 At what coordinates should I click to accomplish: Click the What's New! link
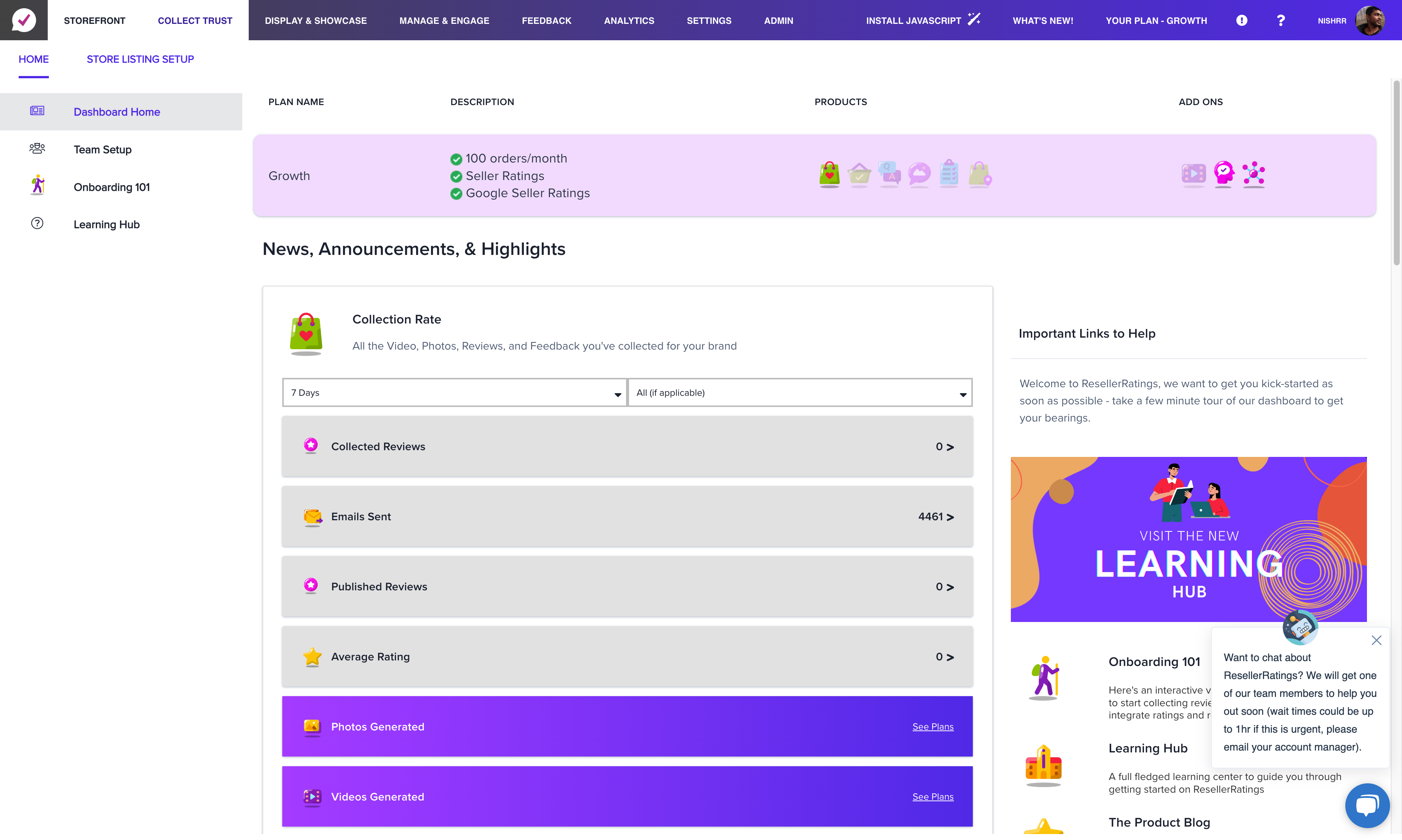(x=1043, y=20)
